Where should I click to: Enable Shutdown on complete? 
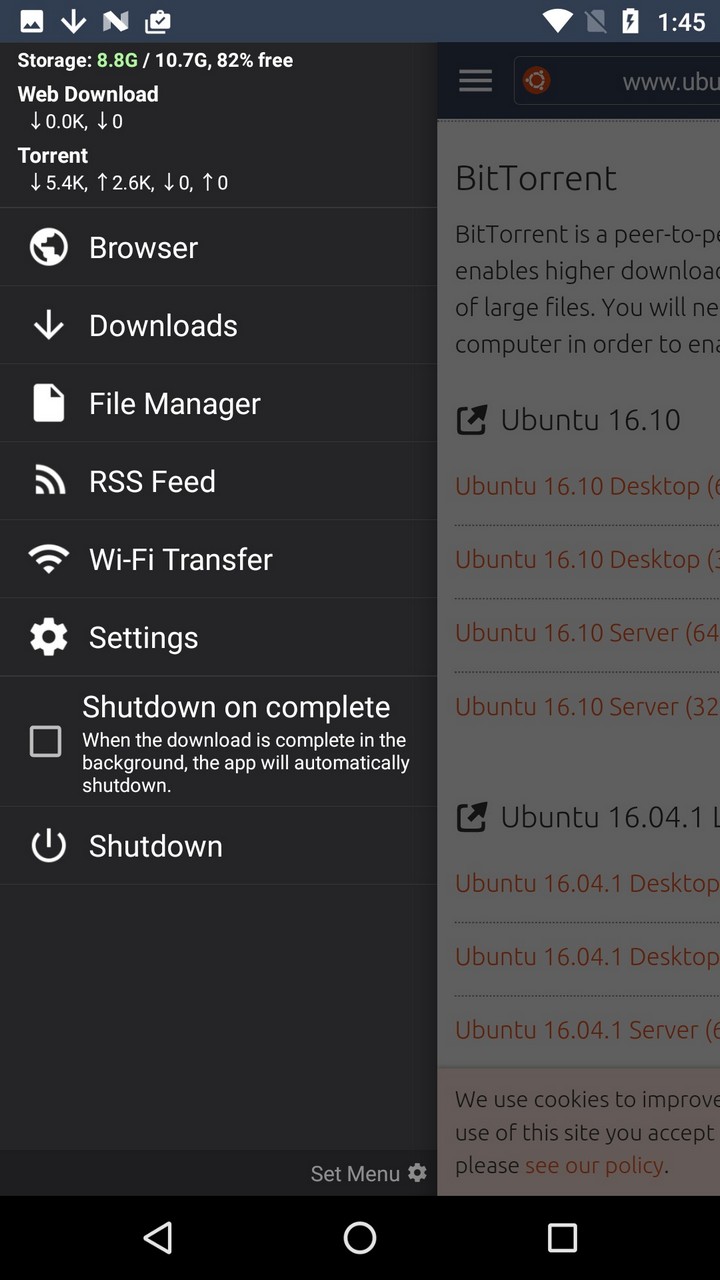point(45,741)
